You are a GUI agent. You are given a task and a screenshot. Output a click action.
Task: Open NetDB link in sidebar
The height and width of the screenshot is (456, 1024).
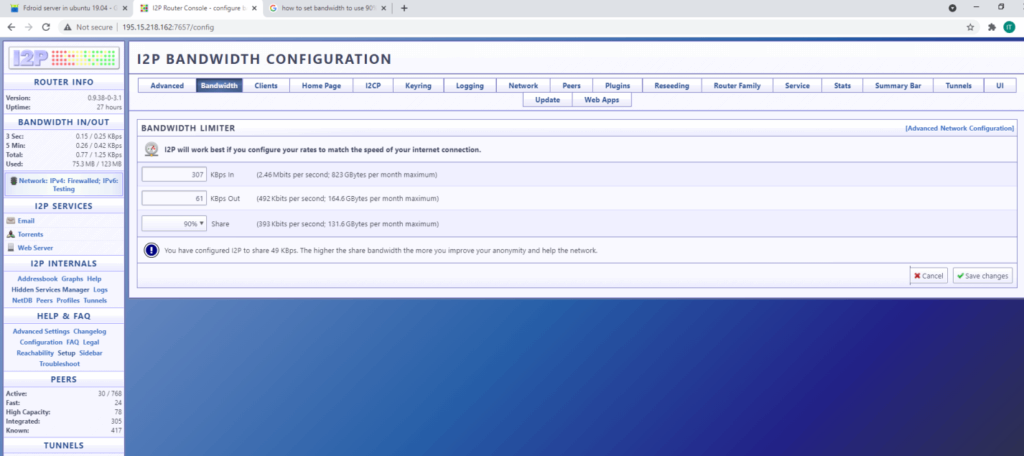(22, 301)
